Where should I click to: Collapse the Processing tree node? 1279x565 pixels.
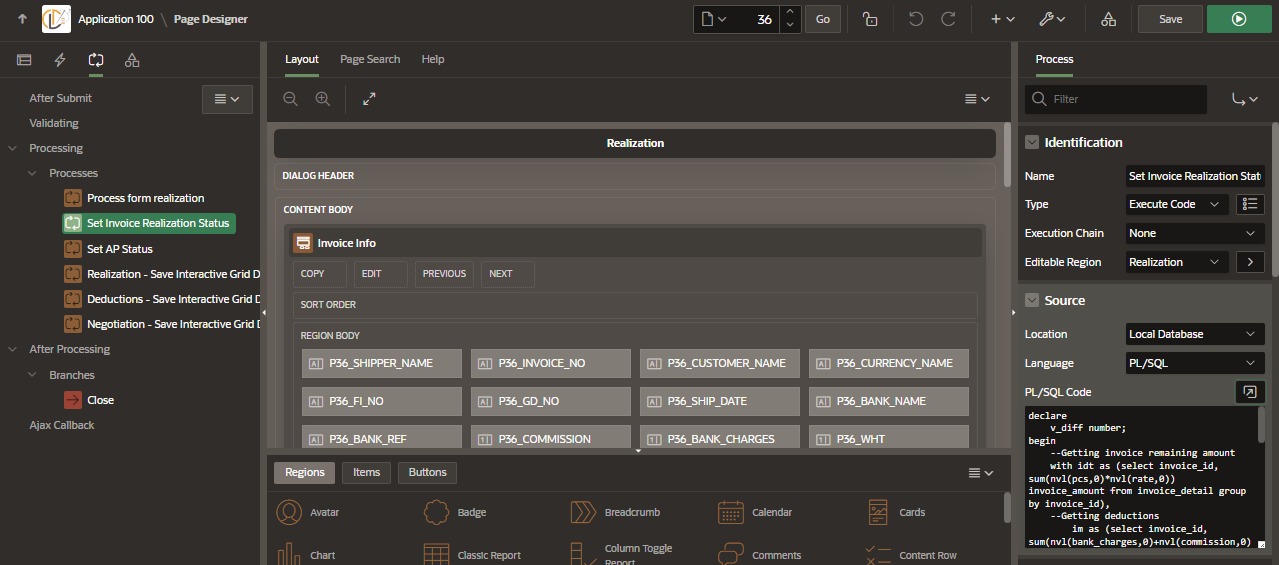(13, 148)
